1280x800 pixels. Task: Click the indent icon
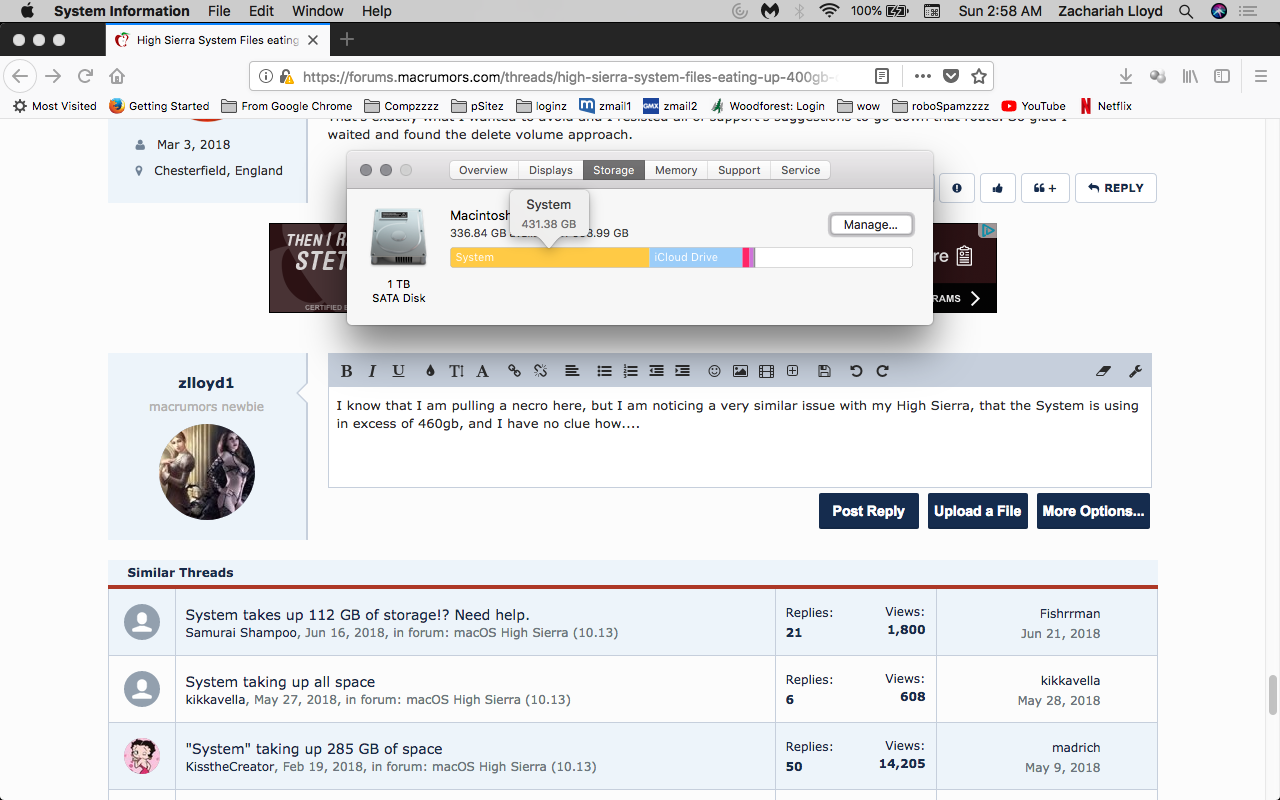tap(682, 371)
